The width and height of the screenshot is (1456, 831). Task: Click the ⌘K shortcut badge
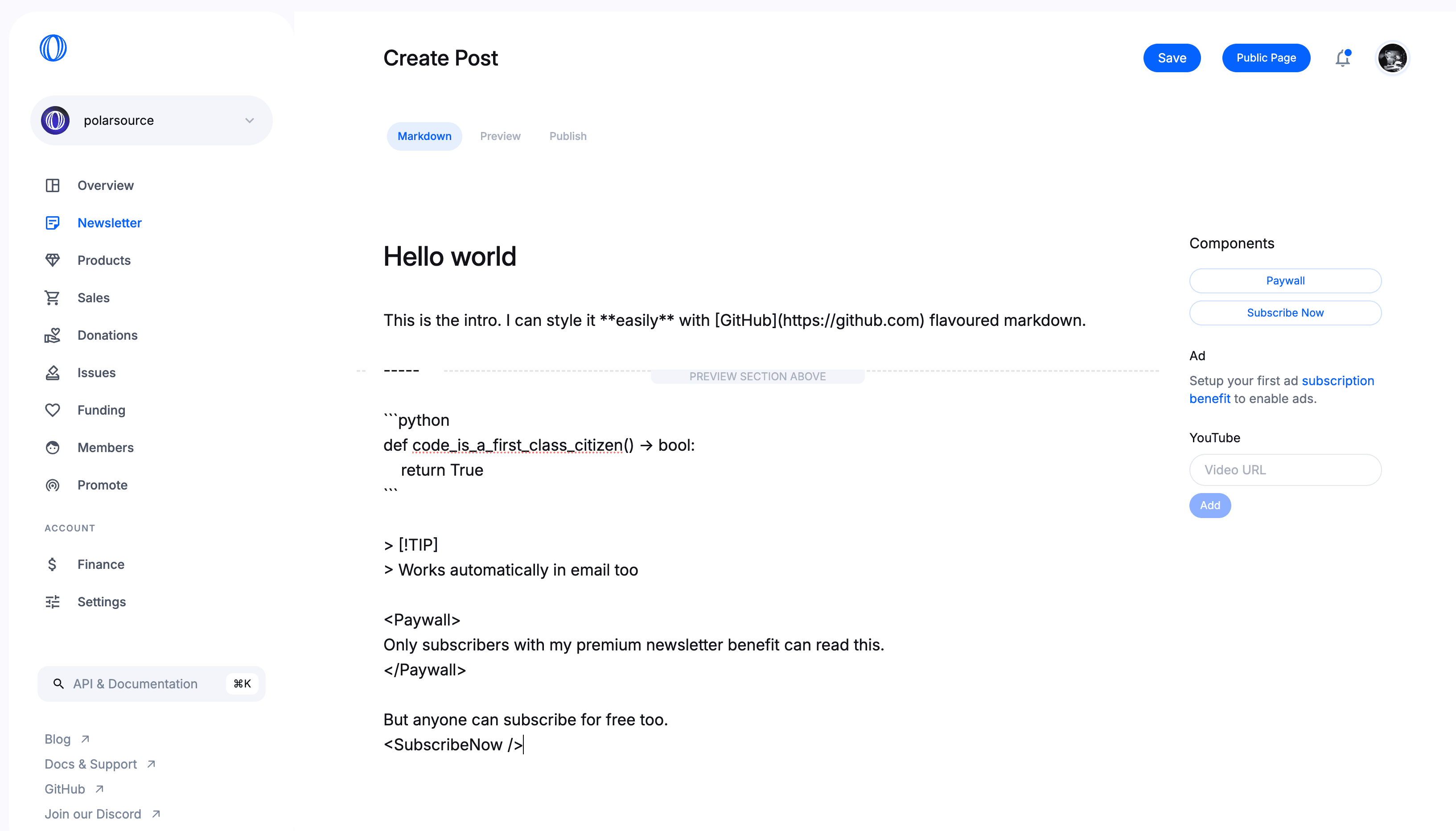(x=242, y=684)
